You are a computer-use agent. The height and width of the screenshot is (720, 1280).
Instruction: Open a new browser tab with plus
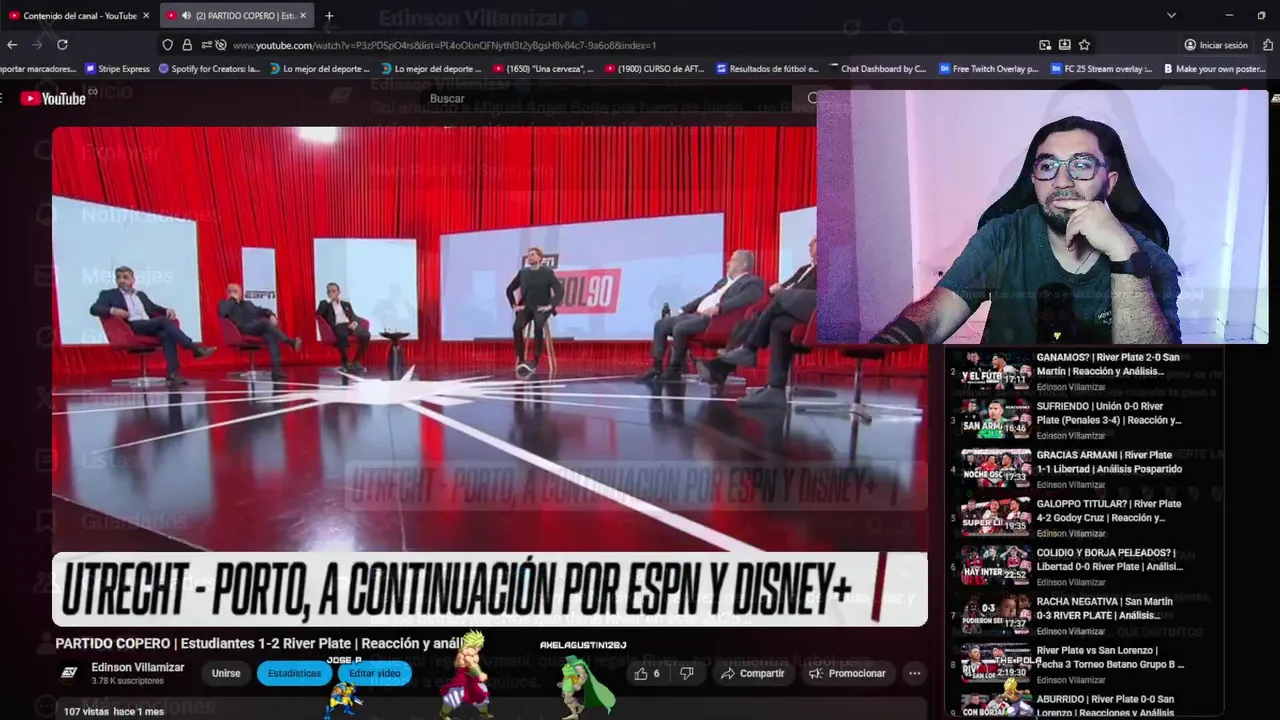[329, 15]
